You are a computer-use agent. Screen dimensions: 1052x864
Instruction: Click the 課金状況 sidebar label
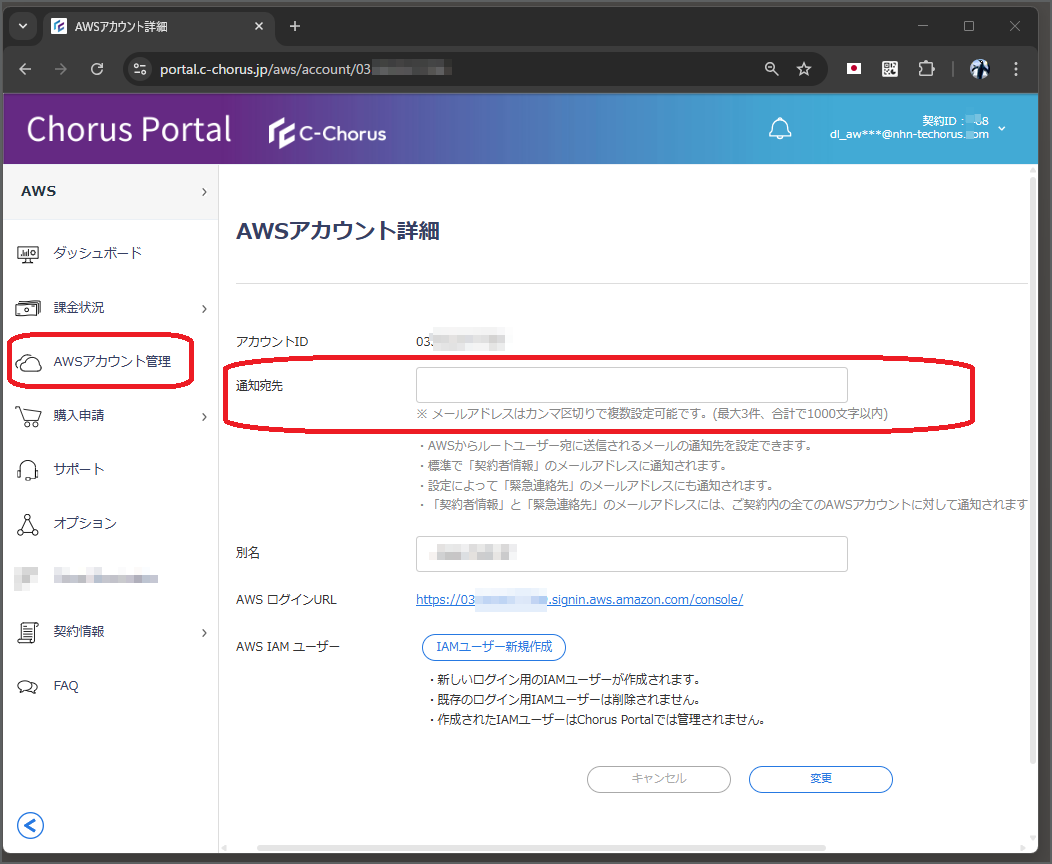pyautogui.click(x=78, y=307)
